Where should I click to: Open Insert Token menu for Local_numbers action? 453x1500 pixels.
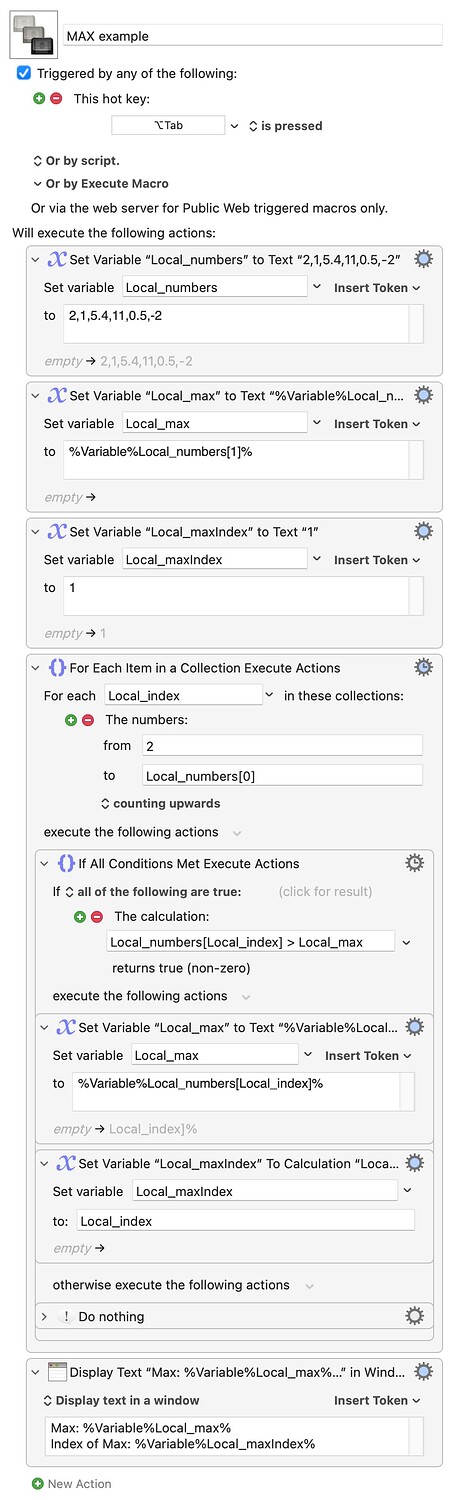point(377,287)
